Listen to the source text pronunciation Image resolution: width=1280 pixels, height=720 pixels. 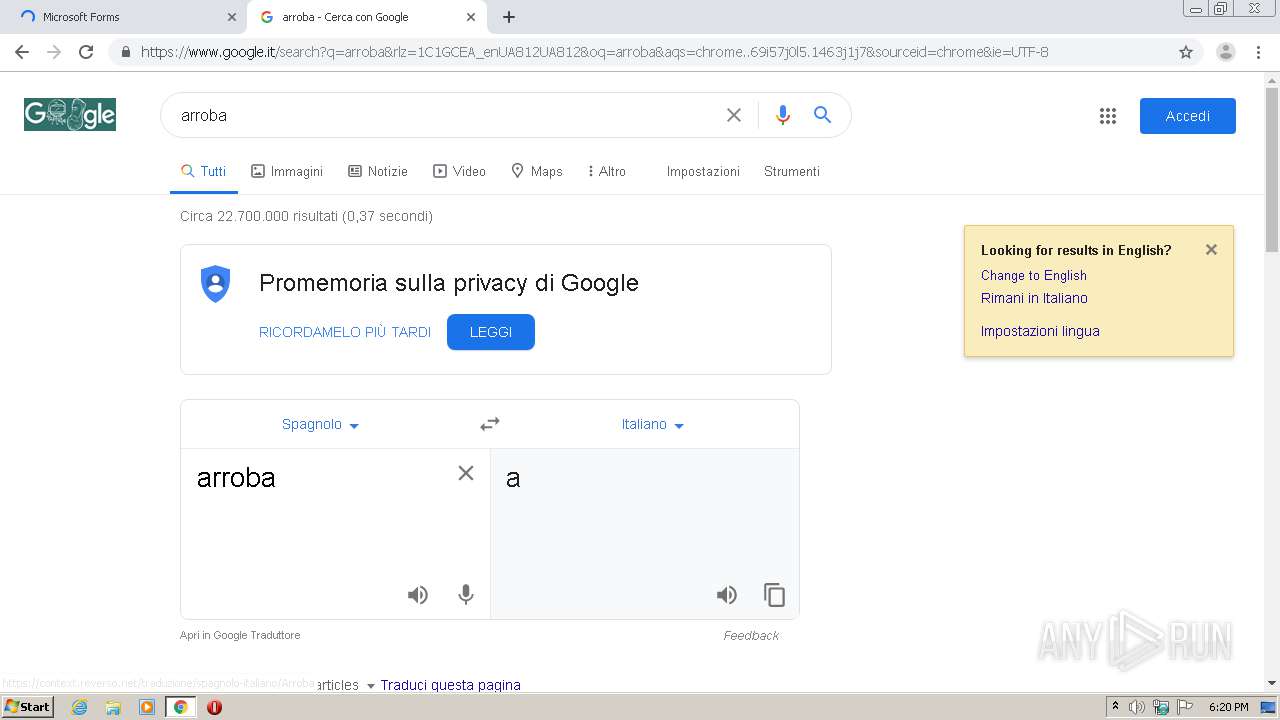click(418, 595)
